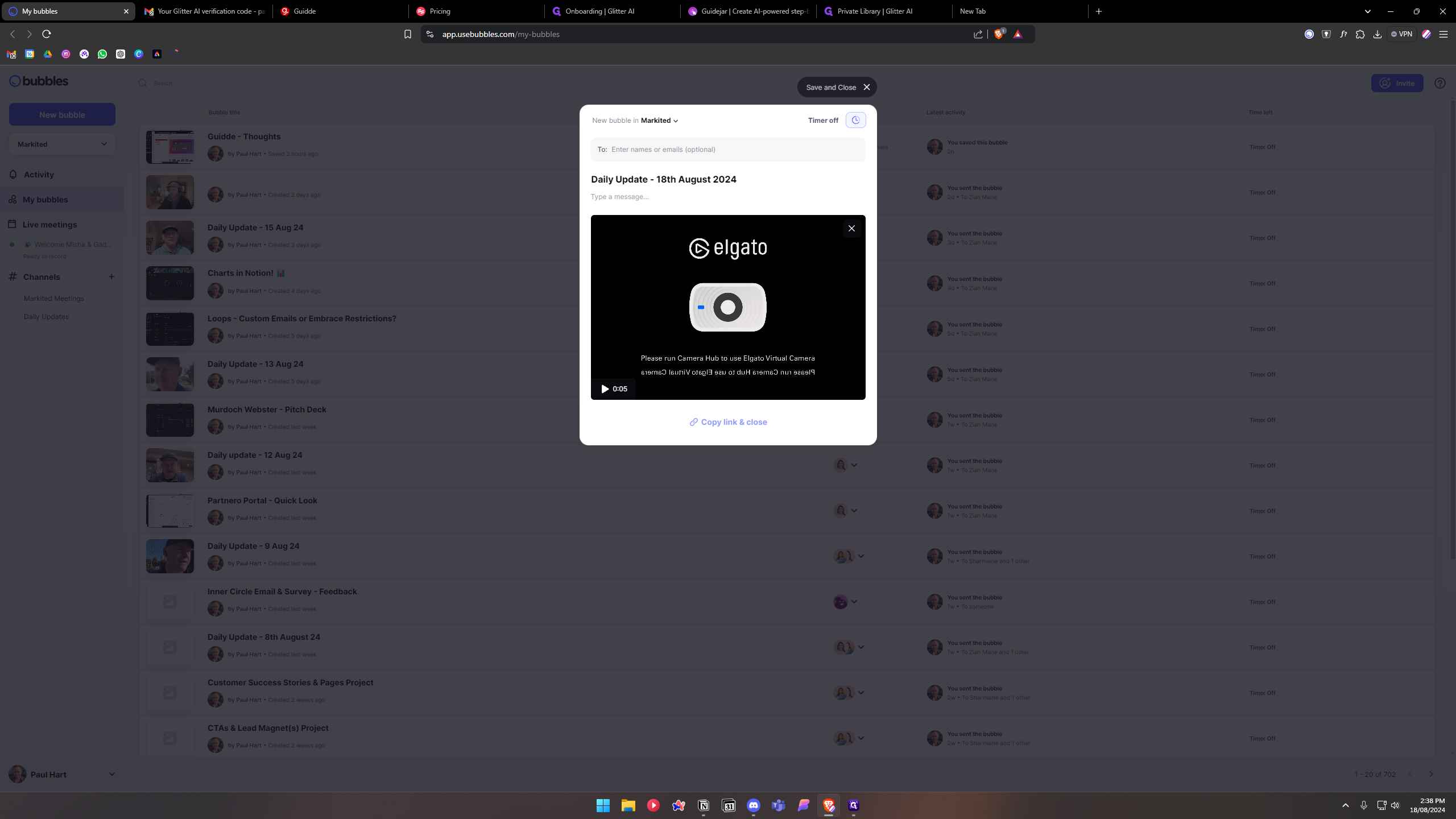The image size is (1456, 819).
Task: Show hidden system tray icons
Action: [1345, 805]
